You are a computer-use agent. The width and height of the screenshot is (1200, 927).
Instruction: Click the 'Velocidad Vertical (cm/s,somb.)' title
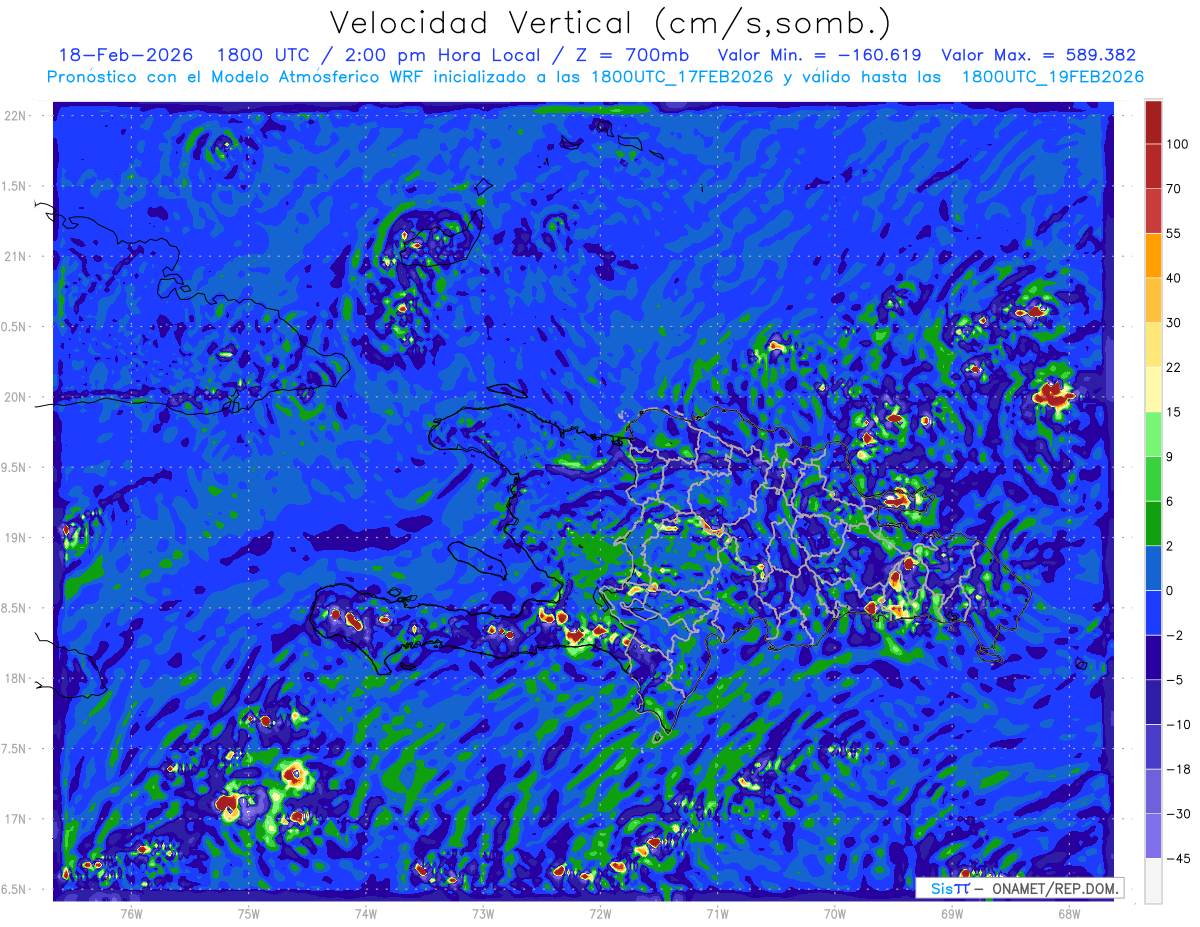[610, 23]
